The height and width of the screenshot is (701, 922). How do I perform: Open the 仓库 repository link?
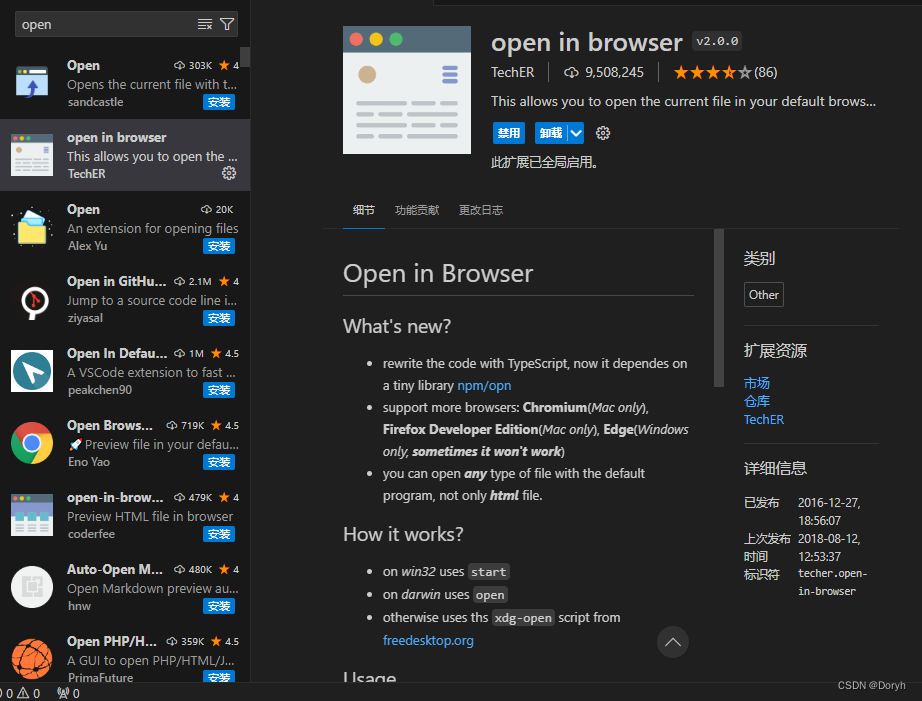point(757,402)
